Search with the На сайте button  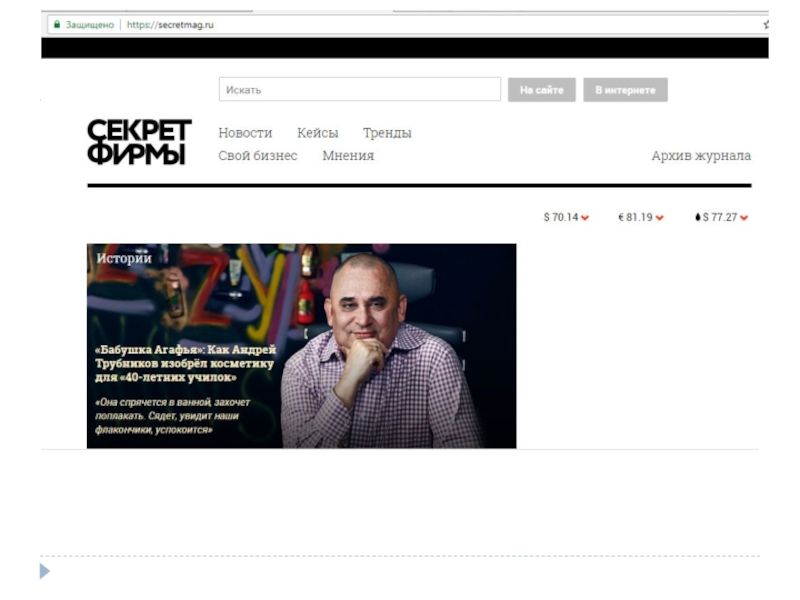pos(541,90)
